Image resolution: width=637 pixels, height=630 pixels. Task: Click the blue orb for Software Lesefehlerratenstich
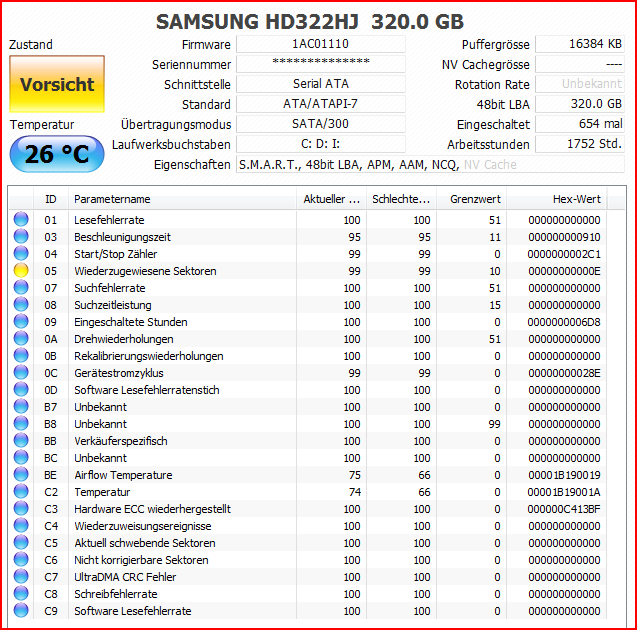[x=21, y=390]
